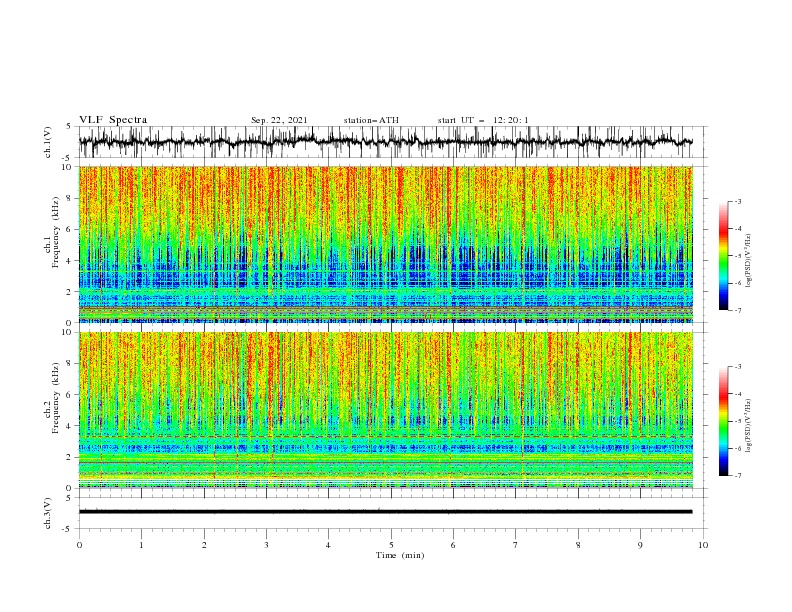Click the ch.1 color bar "log(PSD)" label
Image resolution: width=792 pixels, height=612 pixels.
[748, 261]
